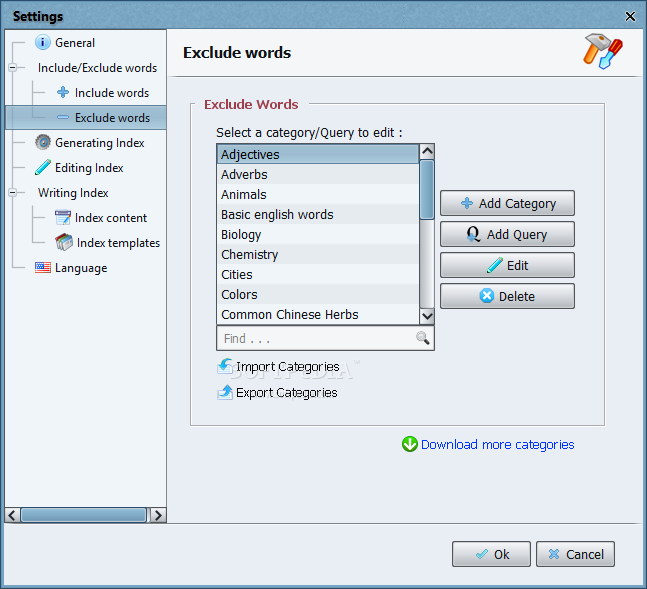This screenshot has height=589, width=647.
Task: Click the pencil icon for Editing Index
Action: click(43, 167)
